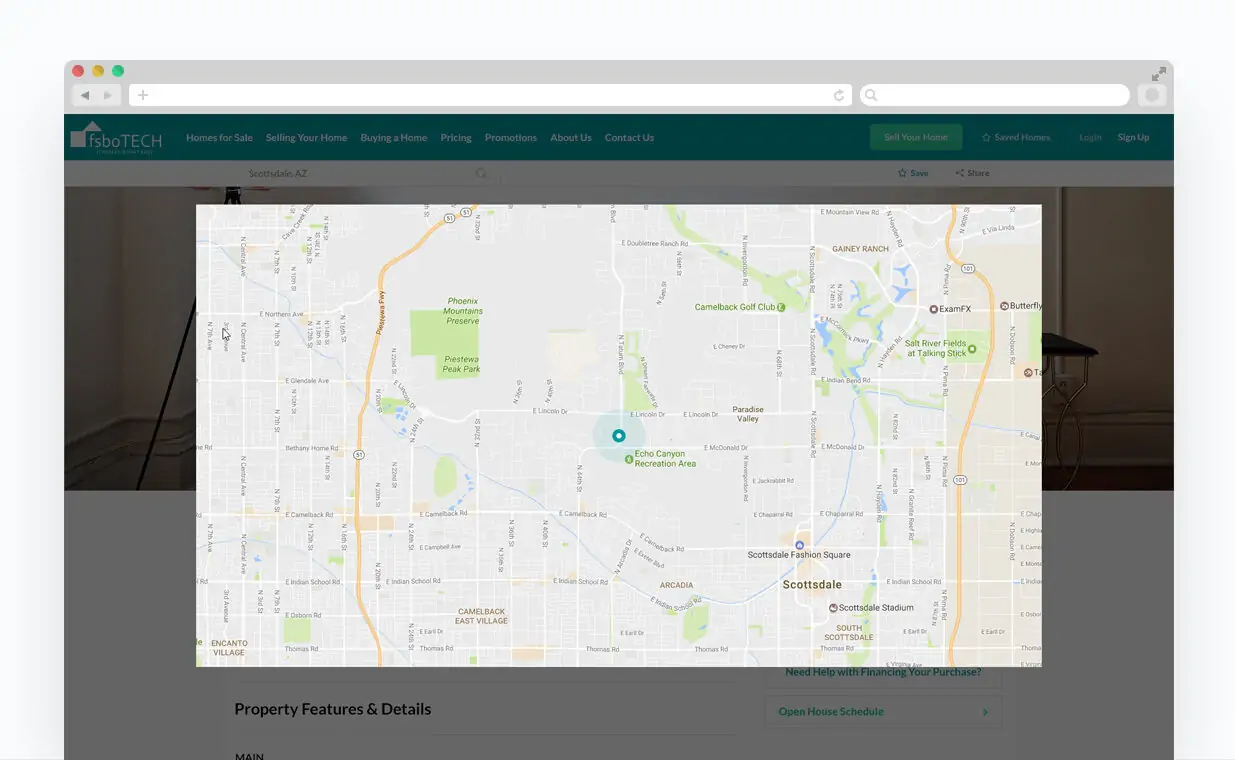Open the Saved Homes link
The width and height of the screenshot is (1235, 760).
point(1016,138)
